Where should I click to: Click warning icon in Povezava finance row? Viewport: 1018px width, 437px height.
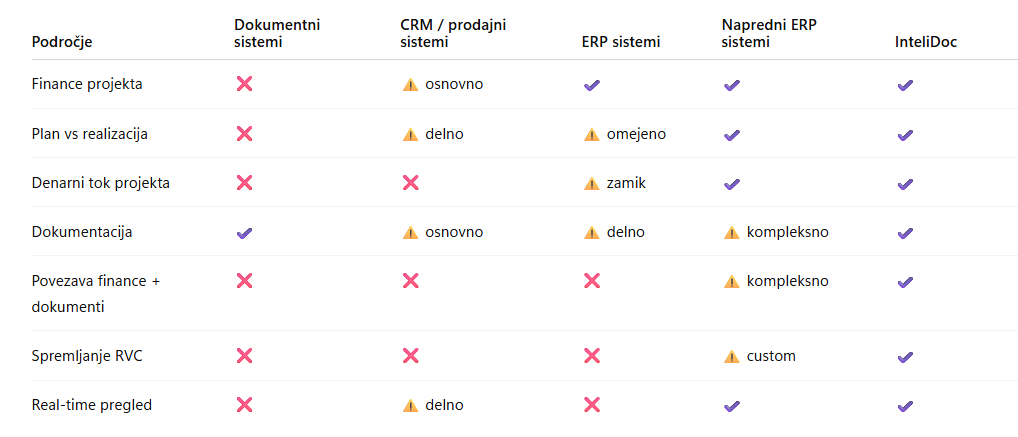(x=732, y=281)
